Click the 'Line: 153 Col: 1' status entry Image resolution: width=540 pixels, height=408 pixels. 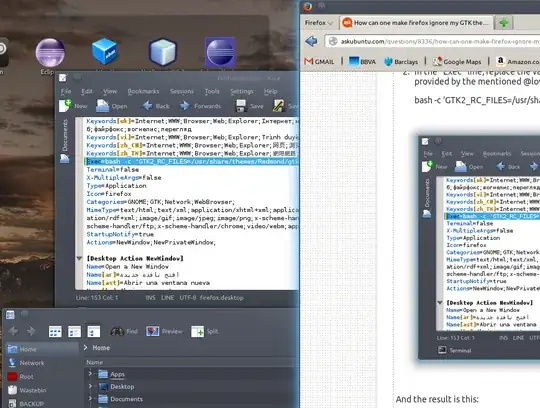97,297
